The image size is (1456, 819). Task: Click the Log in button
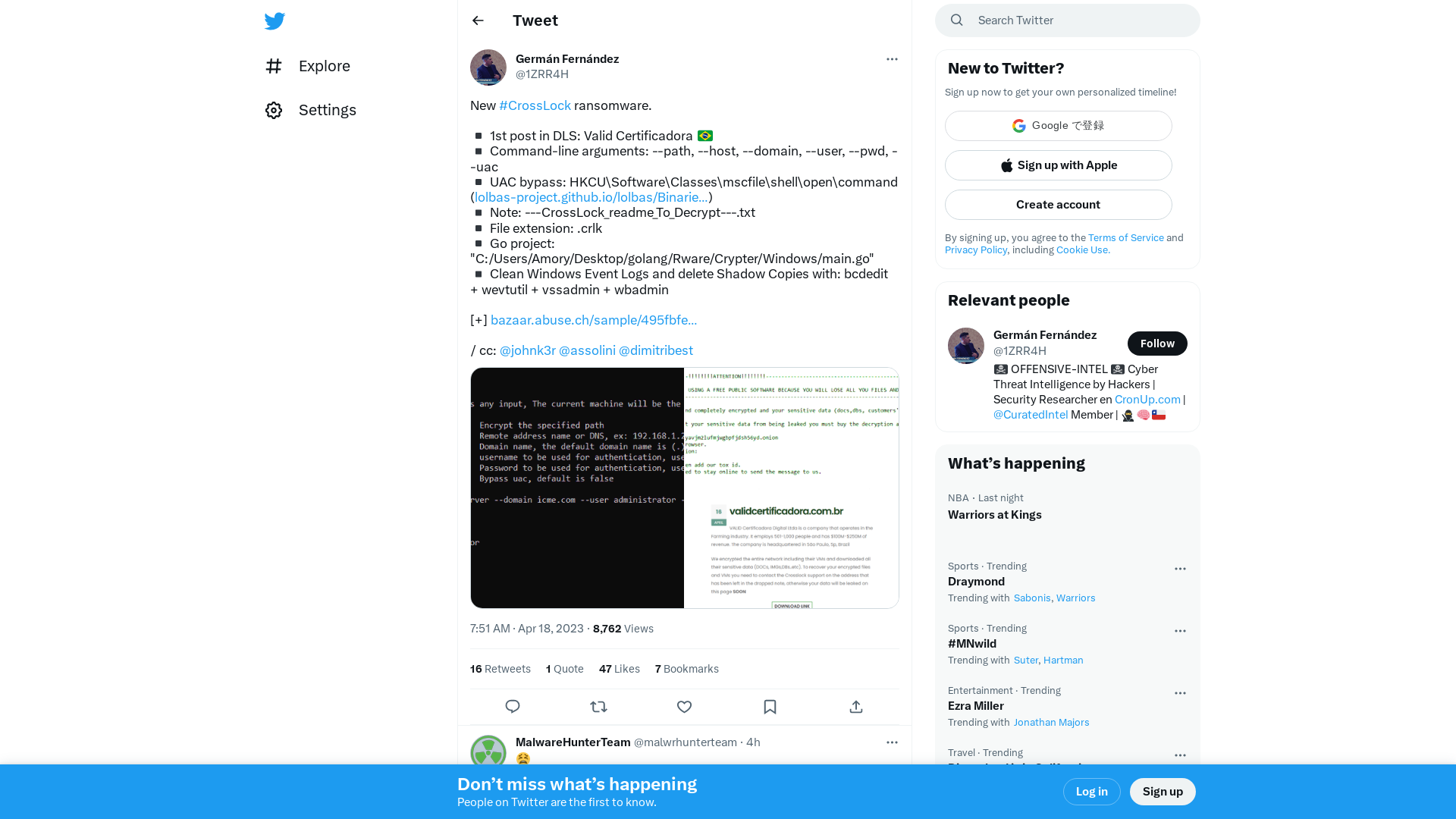coord(1091,791)
